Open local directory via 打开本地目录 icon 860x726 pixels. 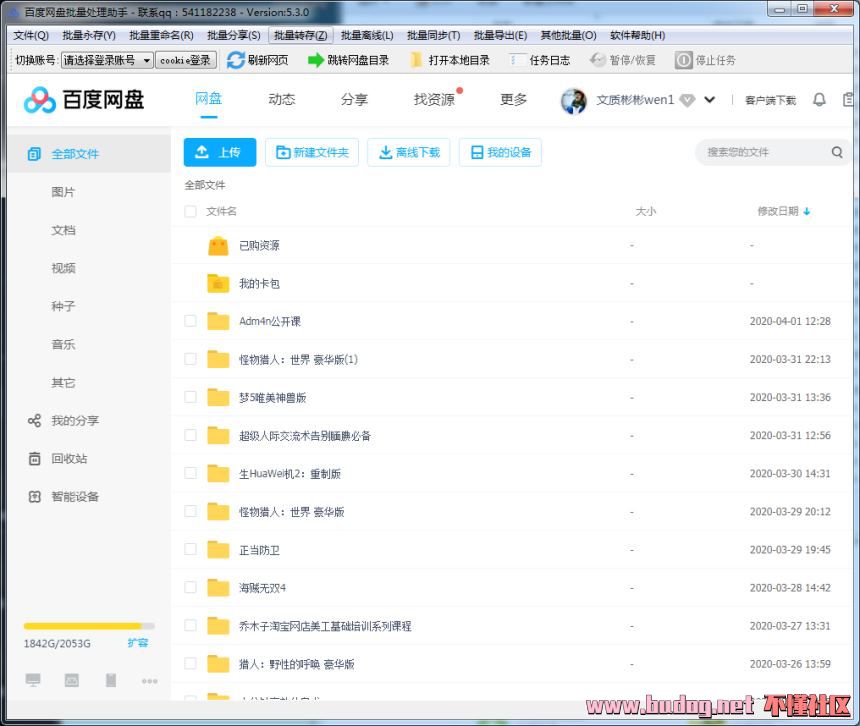(x=417, y=60)
